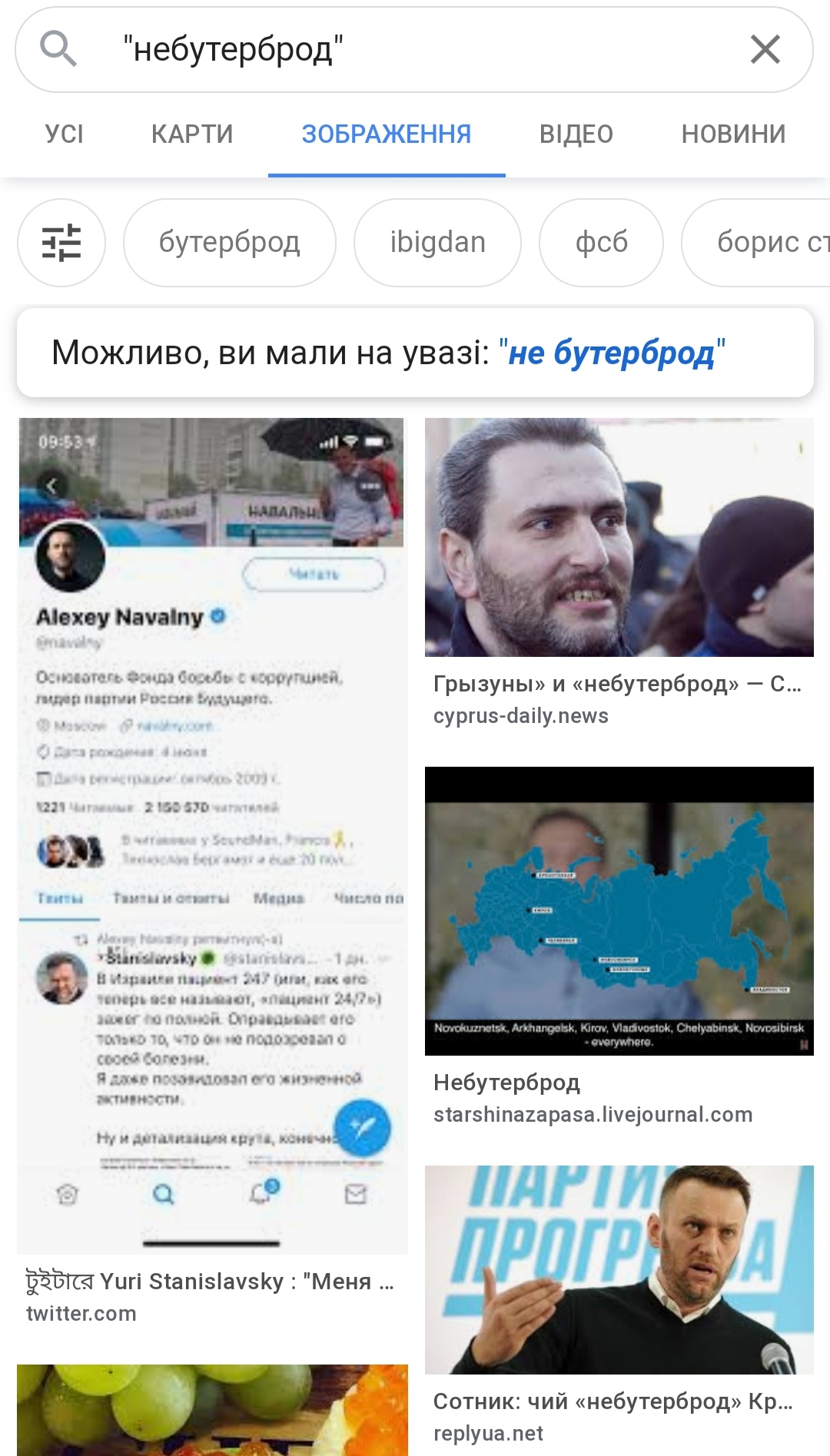This screenshot has width=830, height=1456.
Task: Tap the magnifying glass search icon
Action: [x=58, y=49]
